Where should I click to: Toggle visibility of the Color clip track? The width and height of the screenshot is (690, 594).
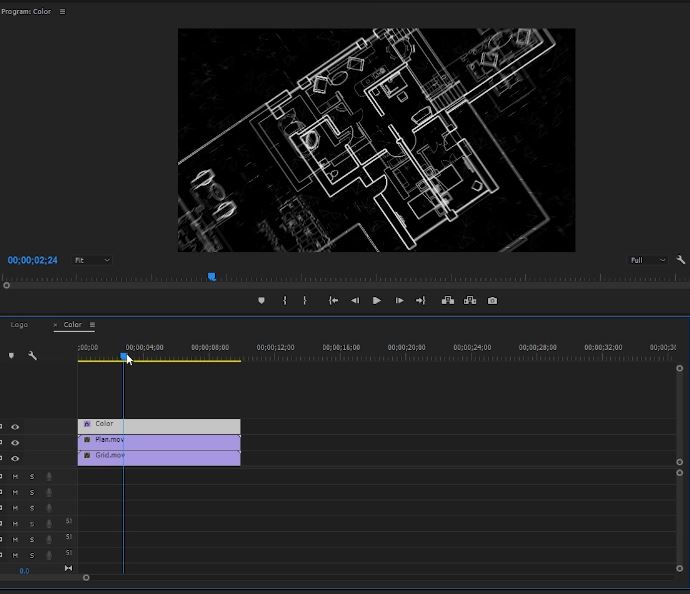click(15, 427)
